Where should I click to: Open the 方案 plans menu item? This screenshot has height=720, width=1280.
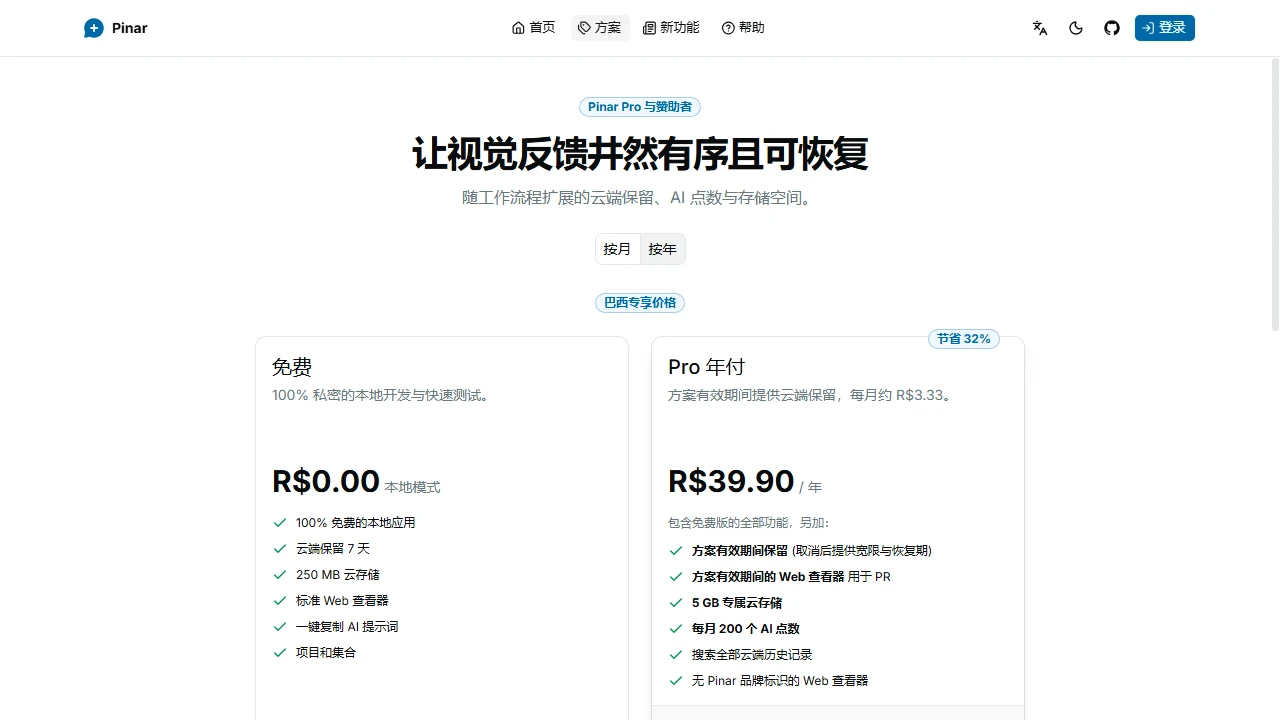click(x=600, y=28)
